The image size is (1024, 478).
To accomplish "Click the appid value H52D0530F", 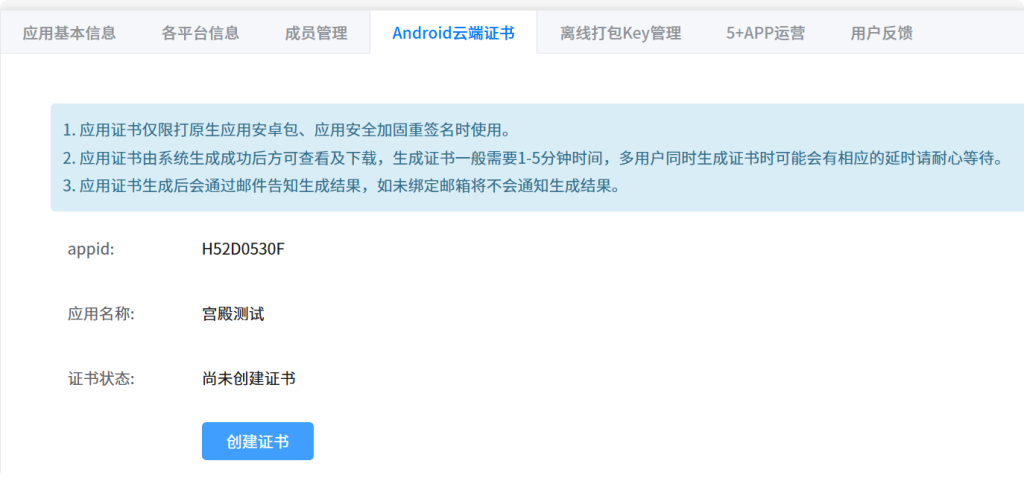I will pyautogui.click(x=244, y=249).
